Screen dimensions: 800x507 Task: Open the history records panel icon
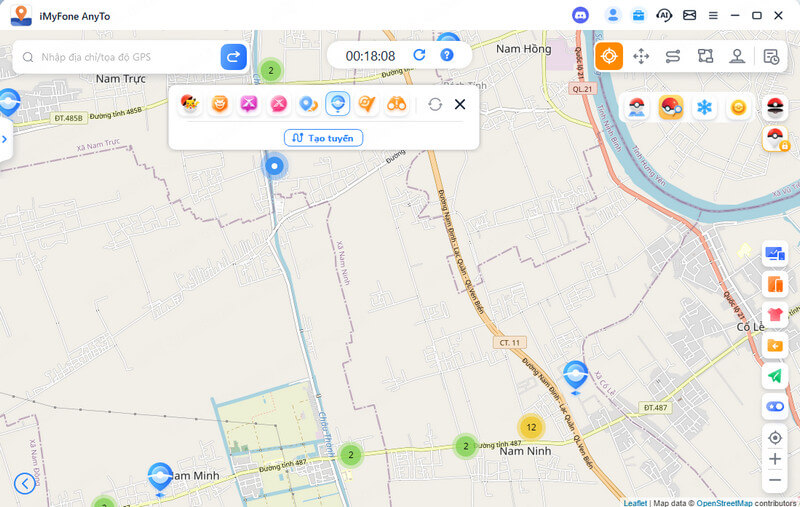(771, 56)
